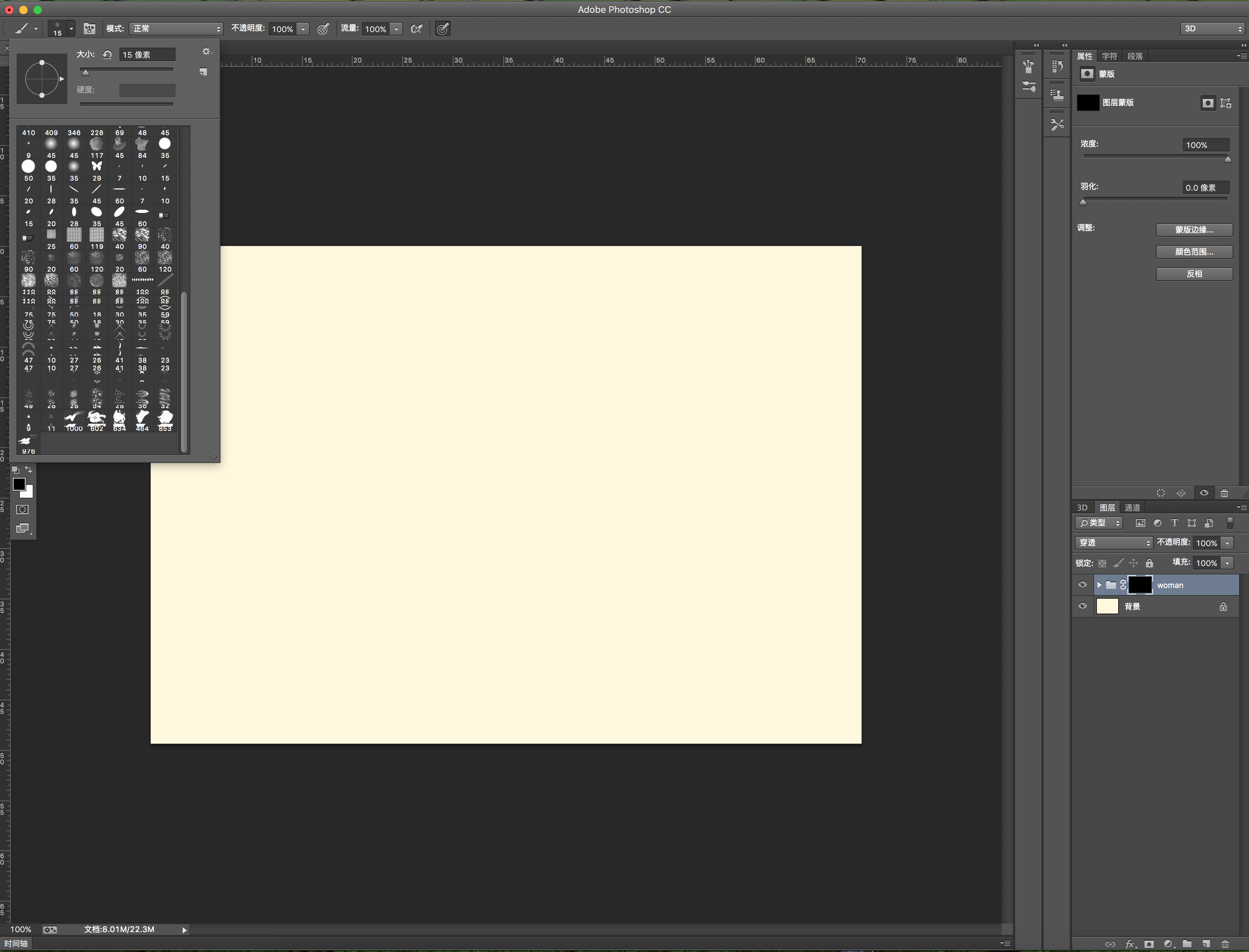
Task: Expand the woman layer group
Action: pos(1099,585)
